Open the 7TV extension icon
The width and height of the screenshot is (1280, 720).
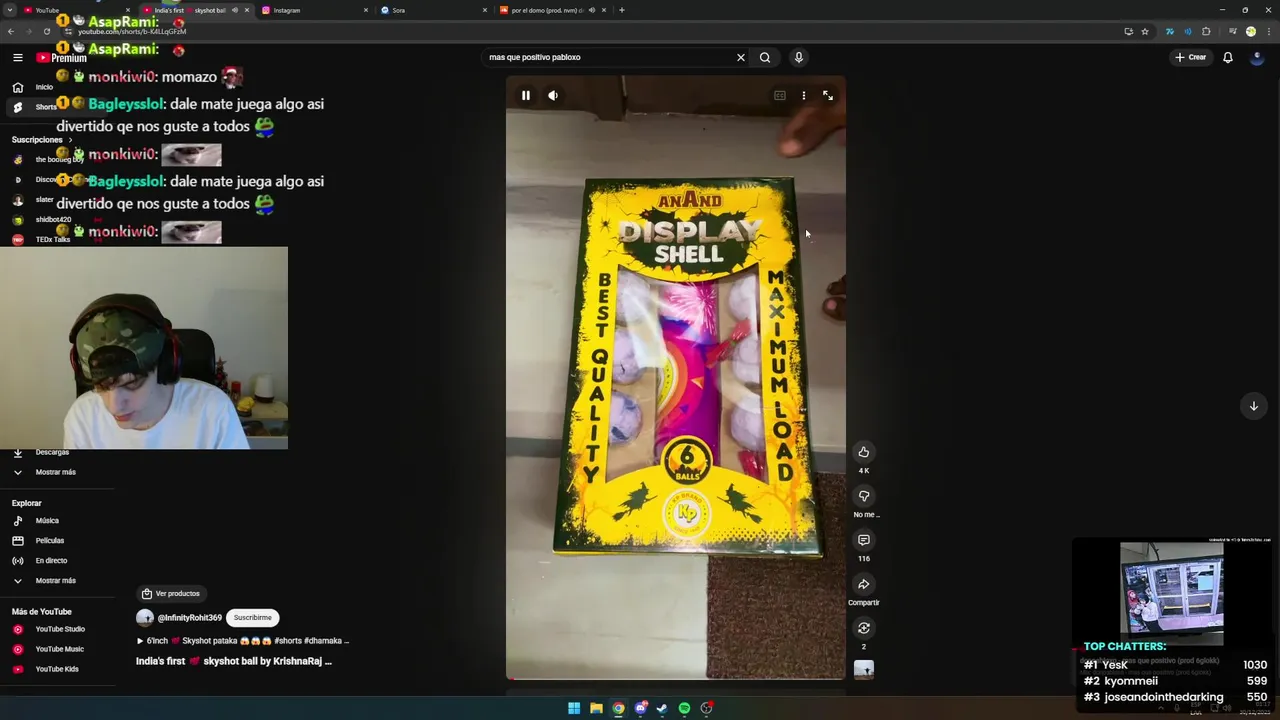[1170, 31]
